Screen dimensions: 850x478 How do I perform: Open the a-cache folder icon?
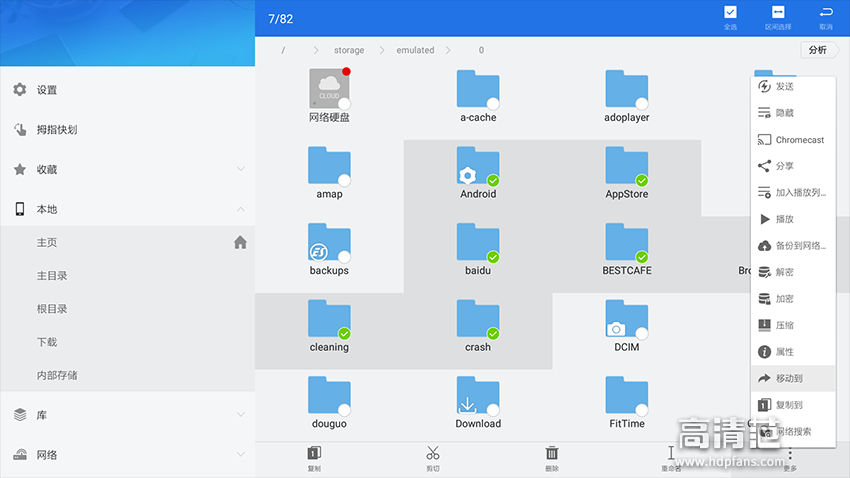[x=478, y=88]
